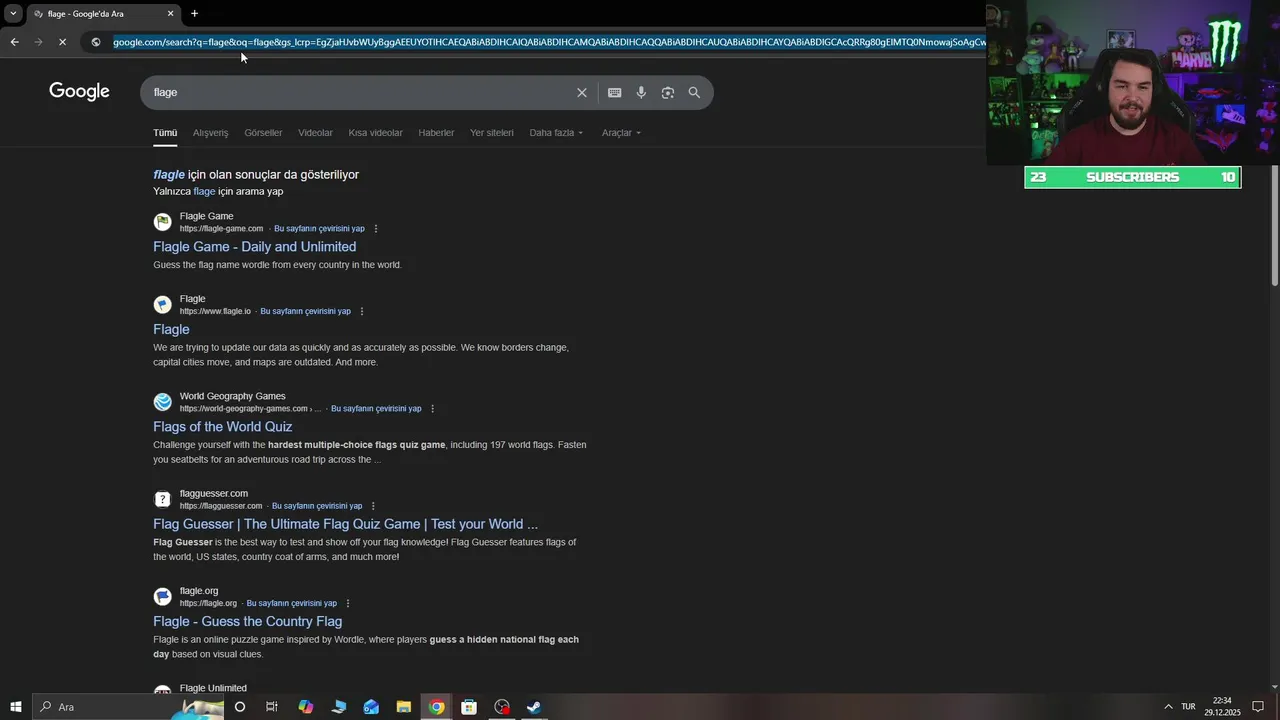The image size is (1280, 720).
Task: Expand Araçlar tools dropdown
Action: (x=621, y=132)
